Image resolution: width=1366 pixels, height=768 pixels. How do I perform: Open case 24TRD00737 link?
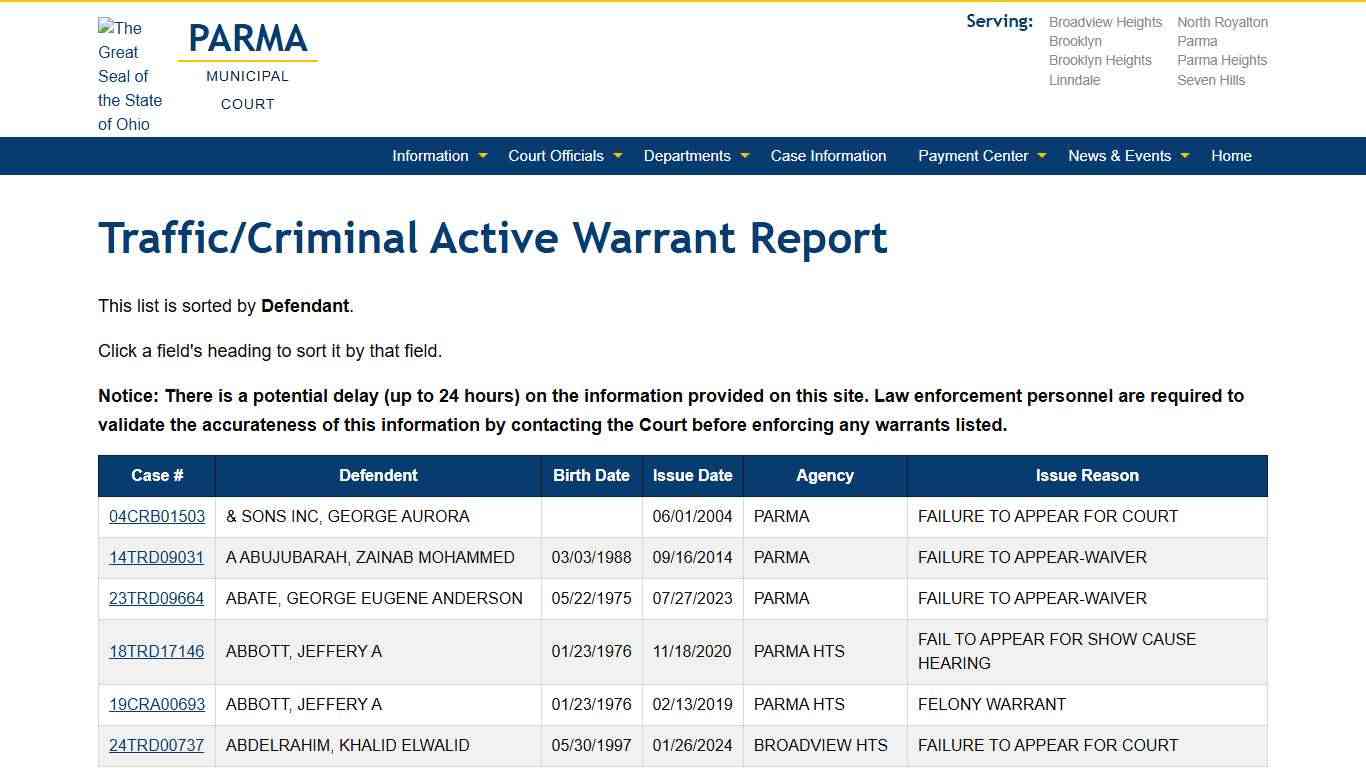(156, 746)
